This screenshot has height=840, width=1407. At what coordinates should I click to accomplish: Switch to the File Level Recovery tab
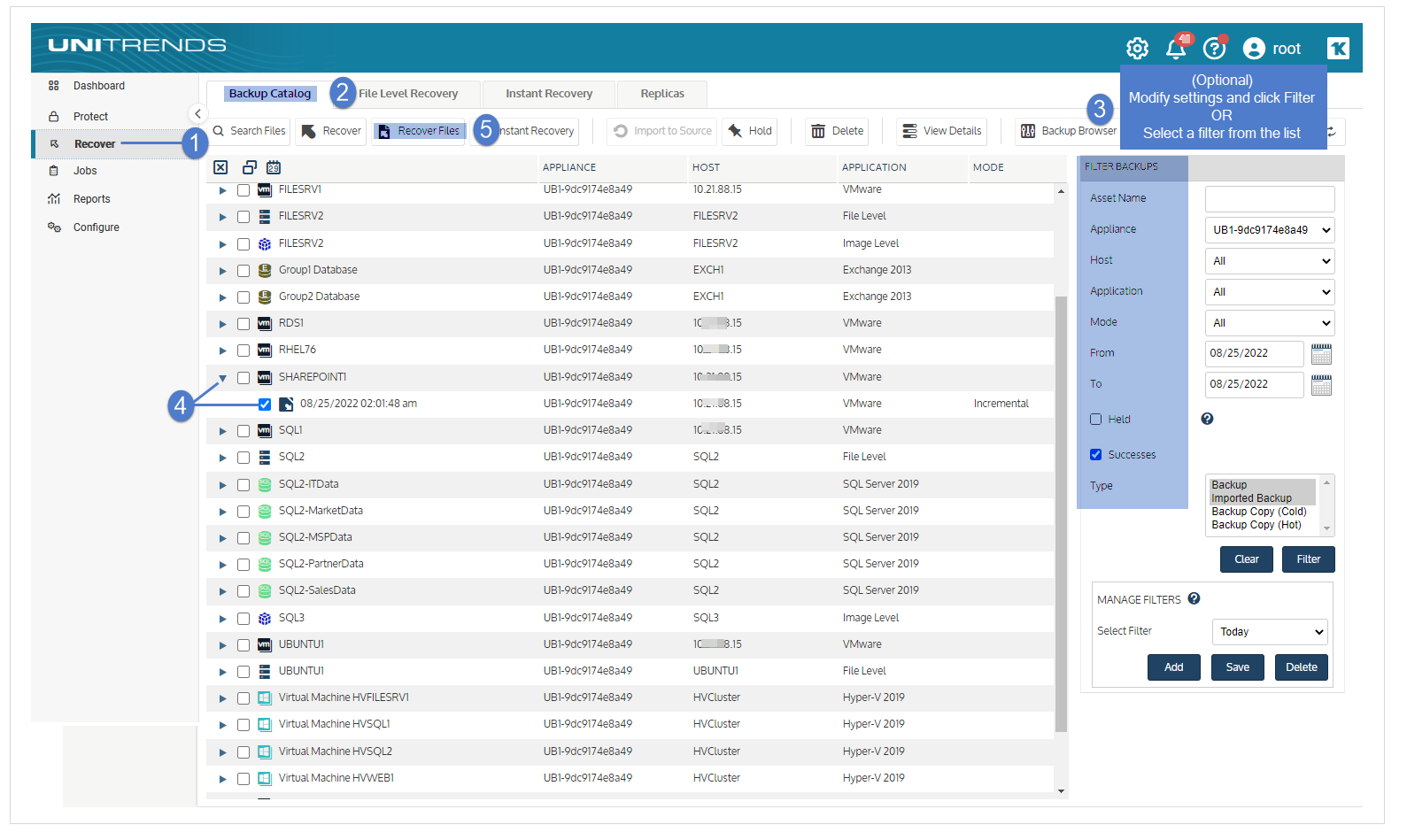408,94
